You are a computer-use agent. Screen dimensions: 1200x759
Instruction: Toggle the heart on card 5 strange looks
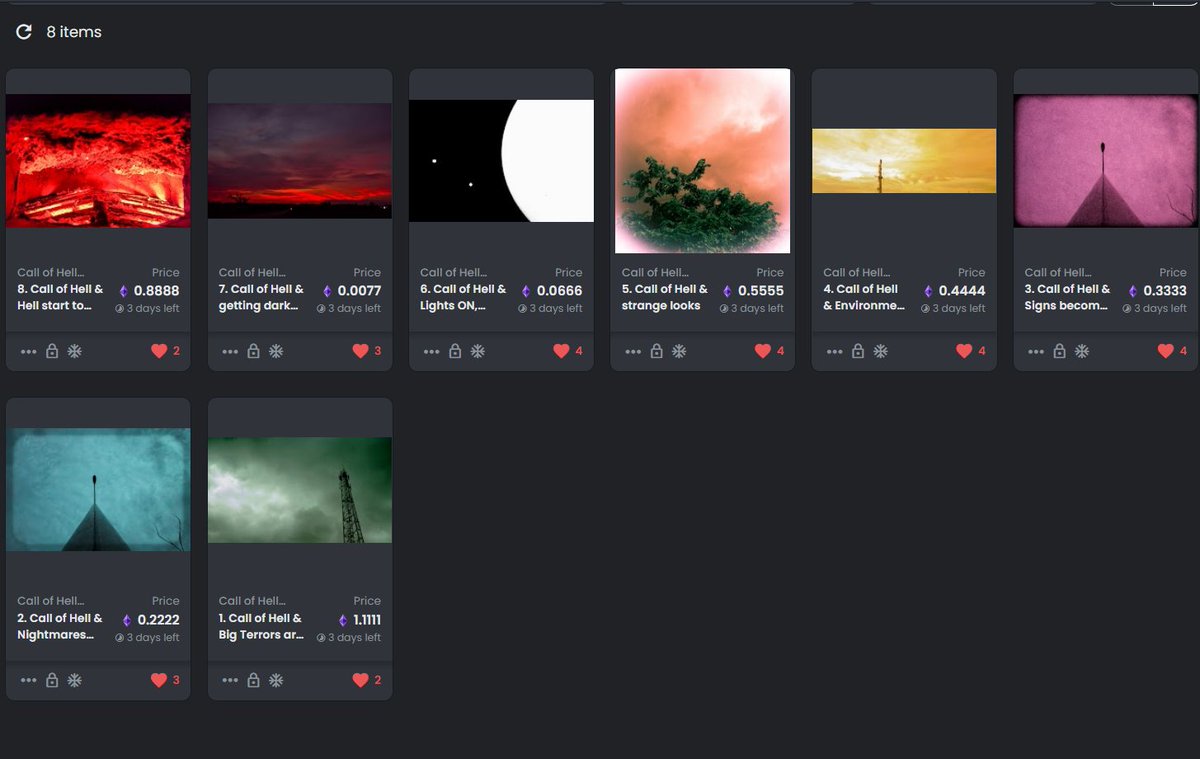point(763,351)
